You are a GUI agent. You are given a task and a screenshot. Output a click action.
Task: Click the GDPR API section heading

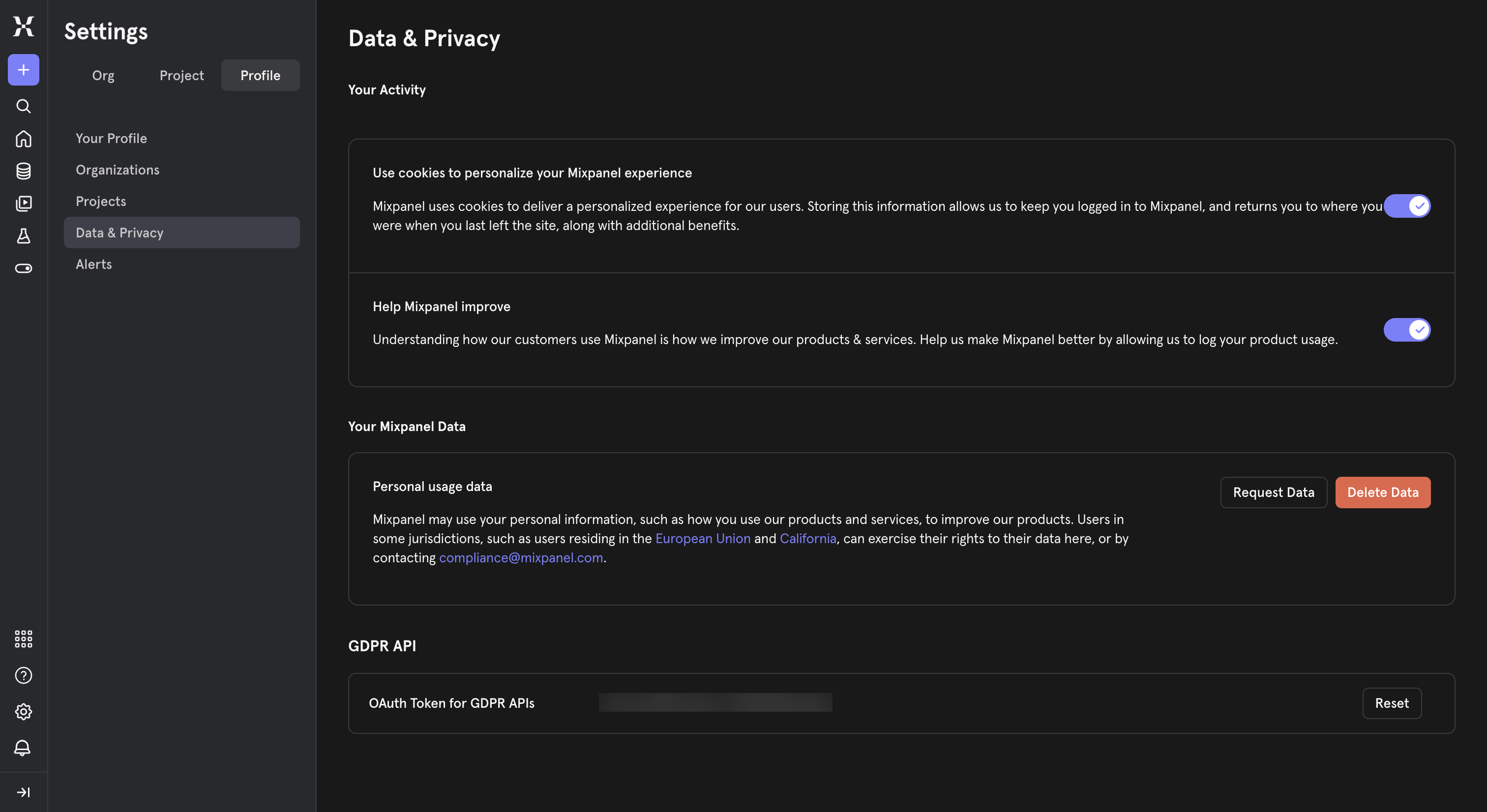tap(382, 646)
